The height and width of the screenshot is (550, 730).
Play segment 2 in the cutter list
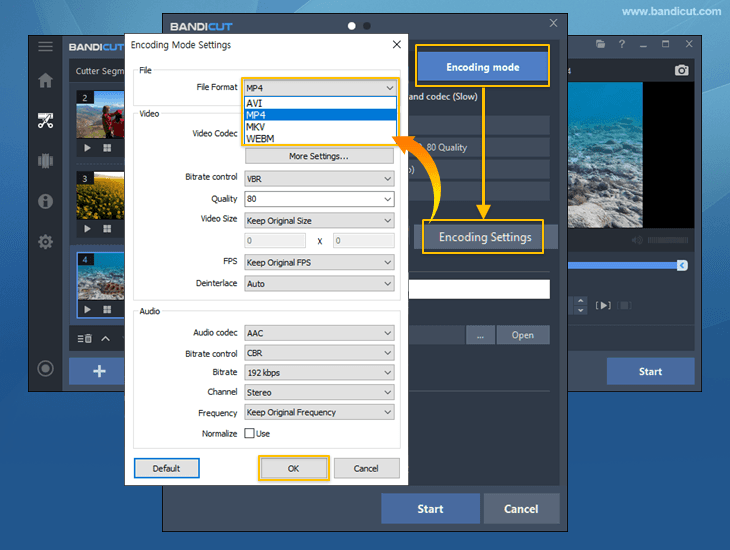point(87,148)
